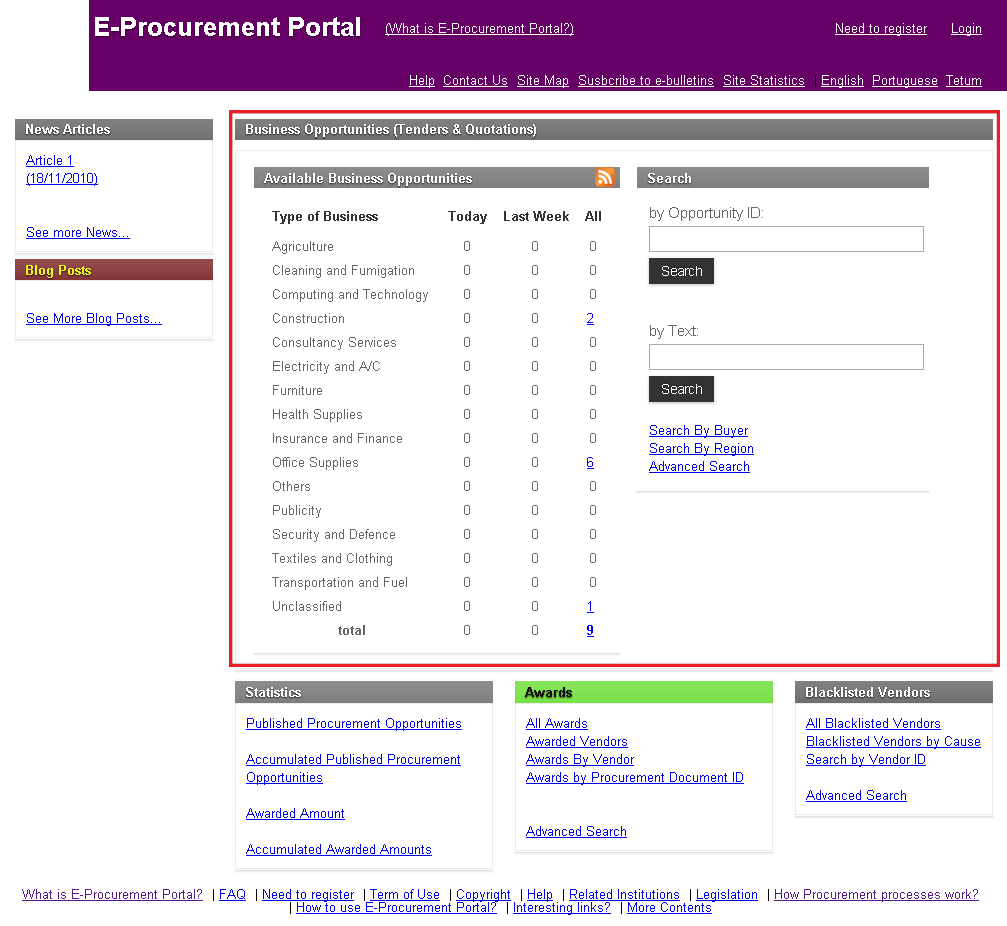The height and width of the screenshot is (926, 1007).
Task: Open the Search By Region link
Action: (701, 449)
